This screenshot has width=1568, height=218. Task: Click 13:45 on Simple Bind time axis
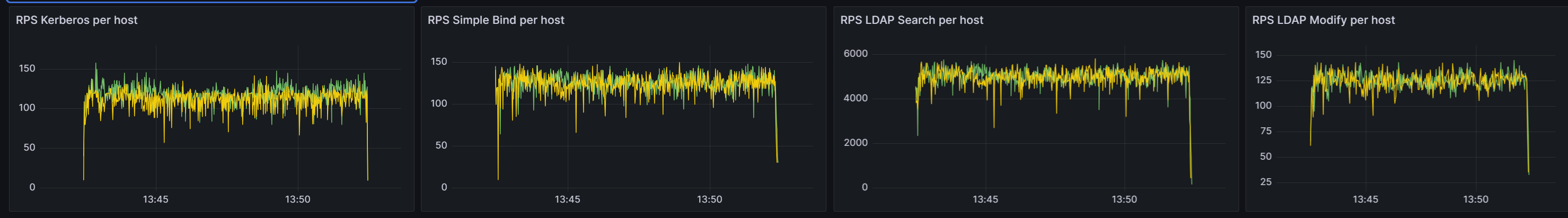click(x=567, y=199)
